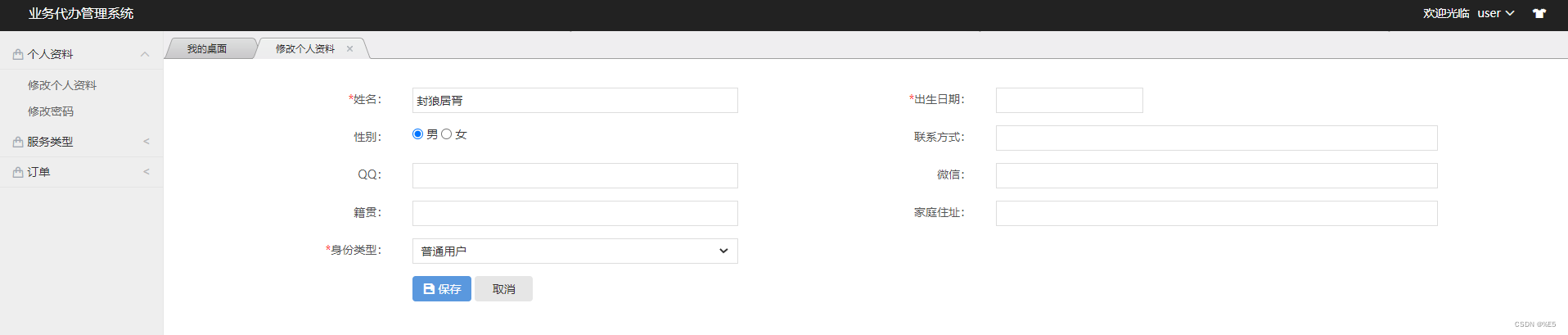Switch to the 修改个人资料 tab

click(x=305, y=48)
